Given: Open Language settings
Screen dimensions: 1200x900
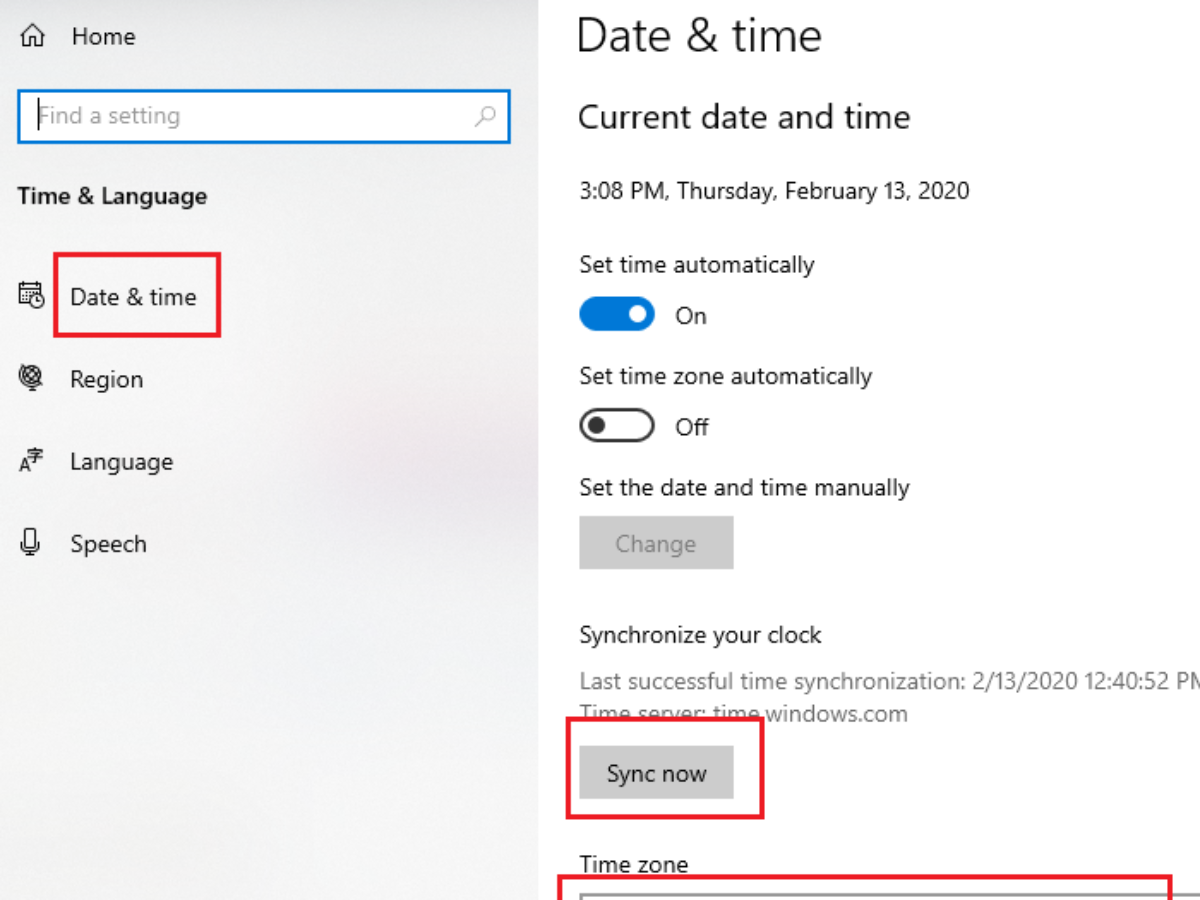Looking at the screenshot, I should (121, 462).
